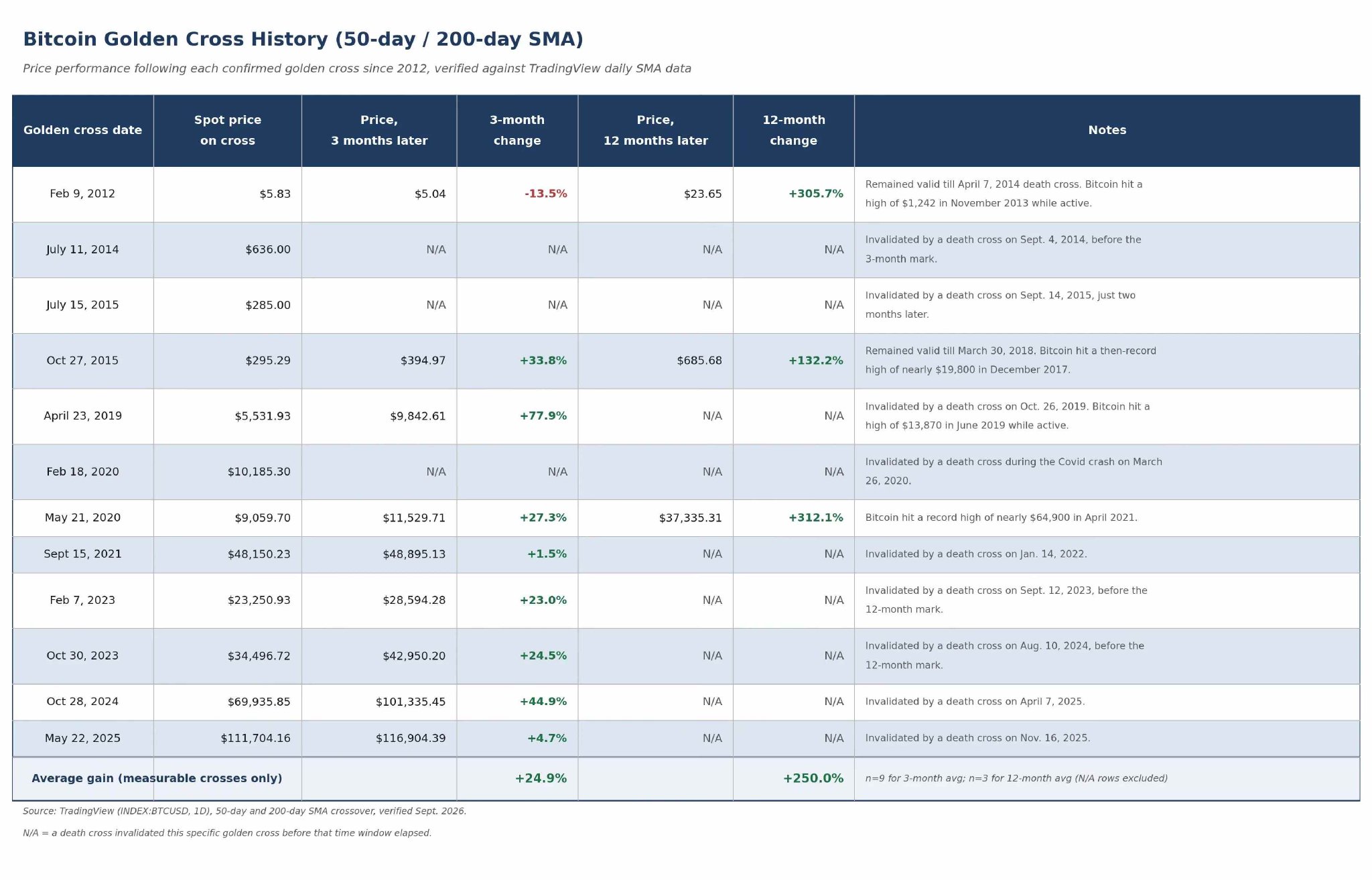Select the '+27.3%' change value
This screenshot has height=880, width=1372.
click(543, 518)
